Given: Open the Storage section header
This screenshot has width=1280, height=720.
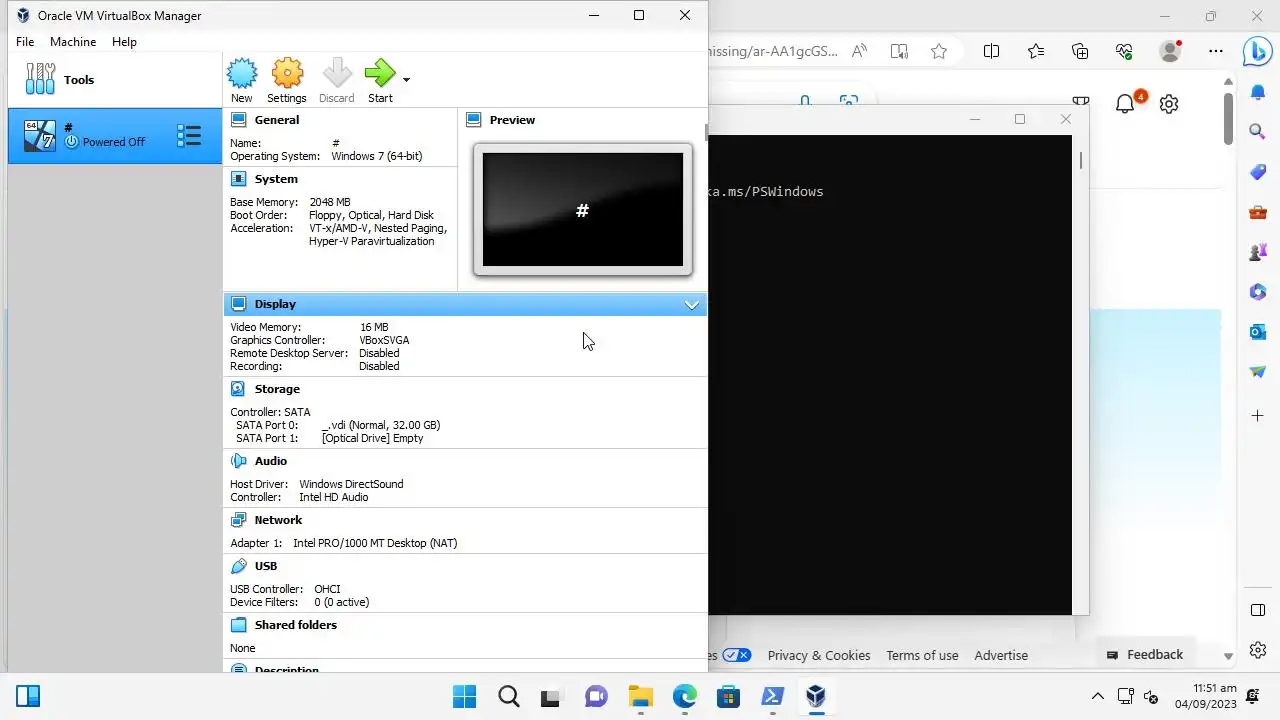Looking at the screenshot, I should click(x=277, y=389).
